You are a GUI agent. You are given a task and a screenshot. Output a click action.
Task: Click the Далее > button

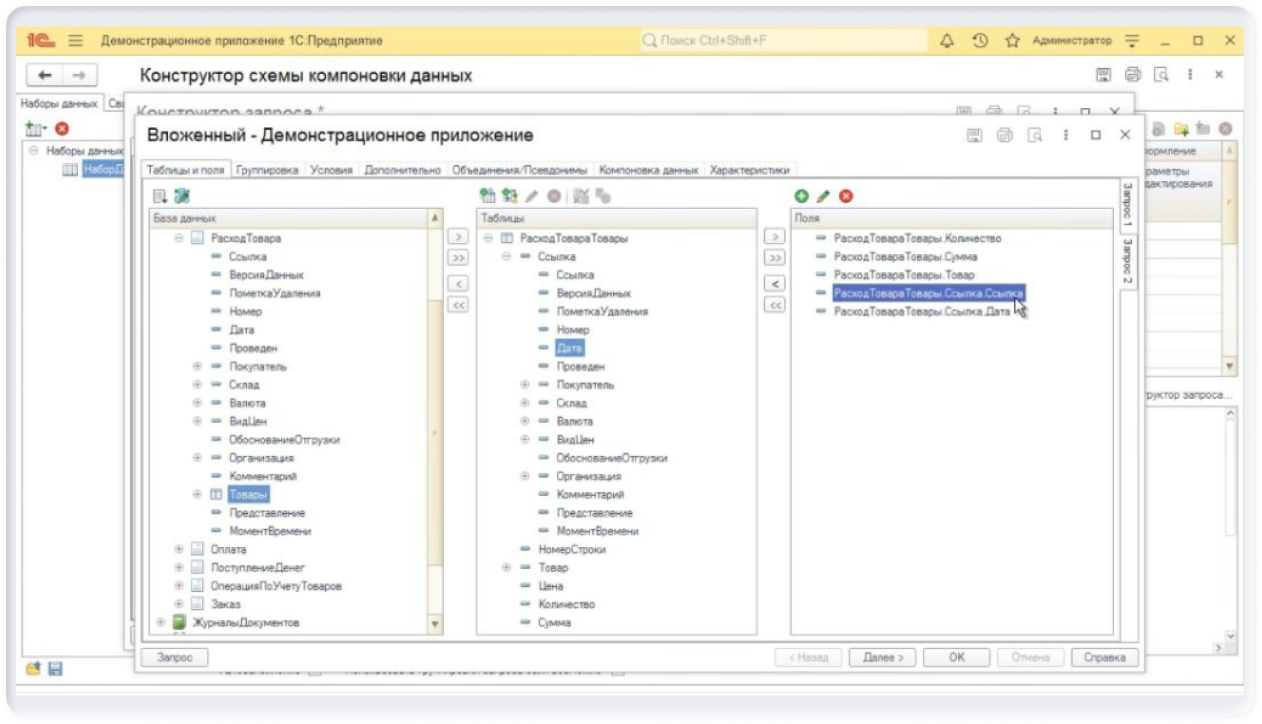(x=882, y=657)
